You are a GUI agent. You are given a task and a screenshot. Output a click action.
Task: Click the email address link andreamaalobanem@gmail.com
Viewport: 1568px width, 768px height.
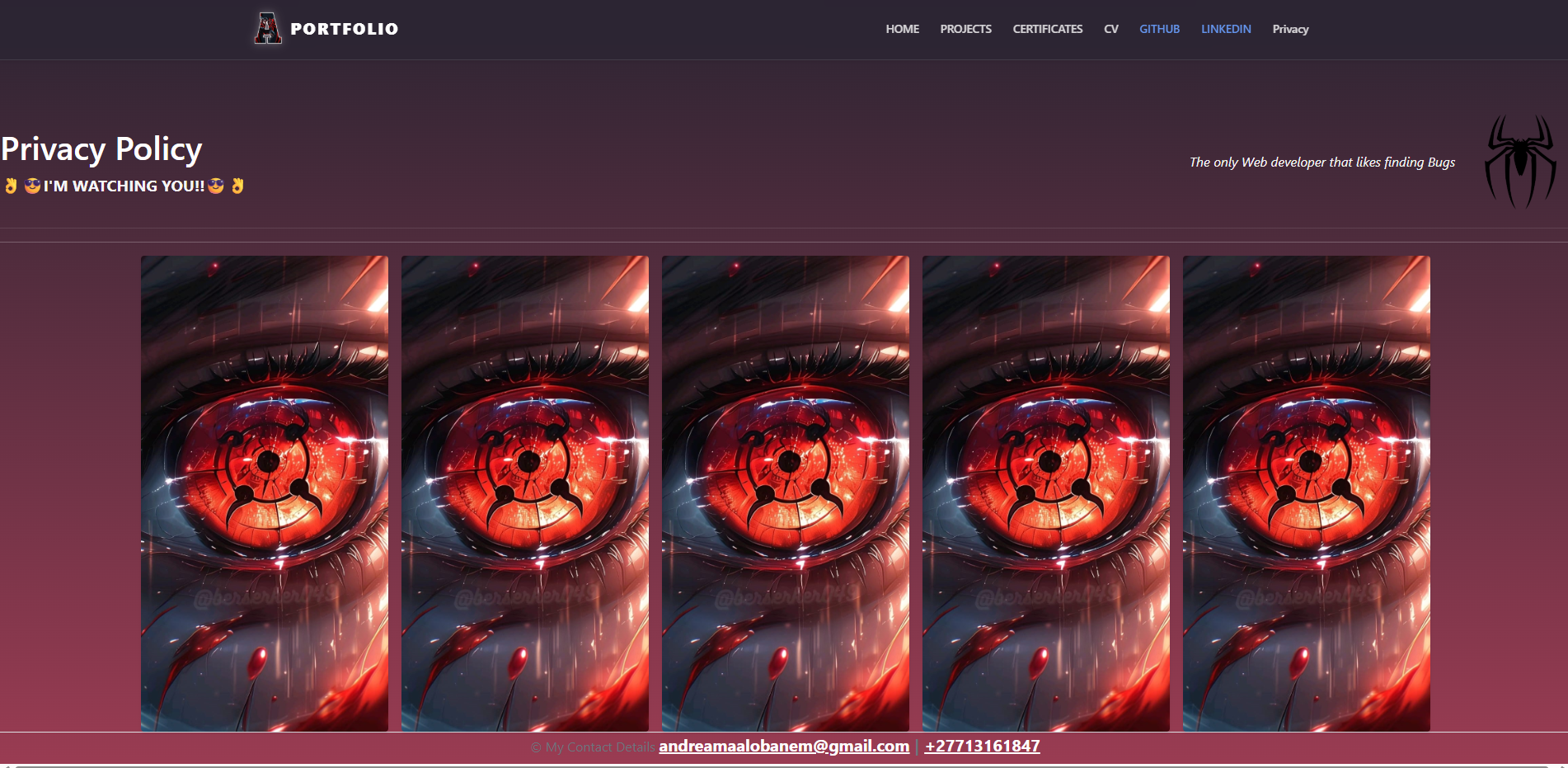point(784,746)
